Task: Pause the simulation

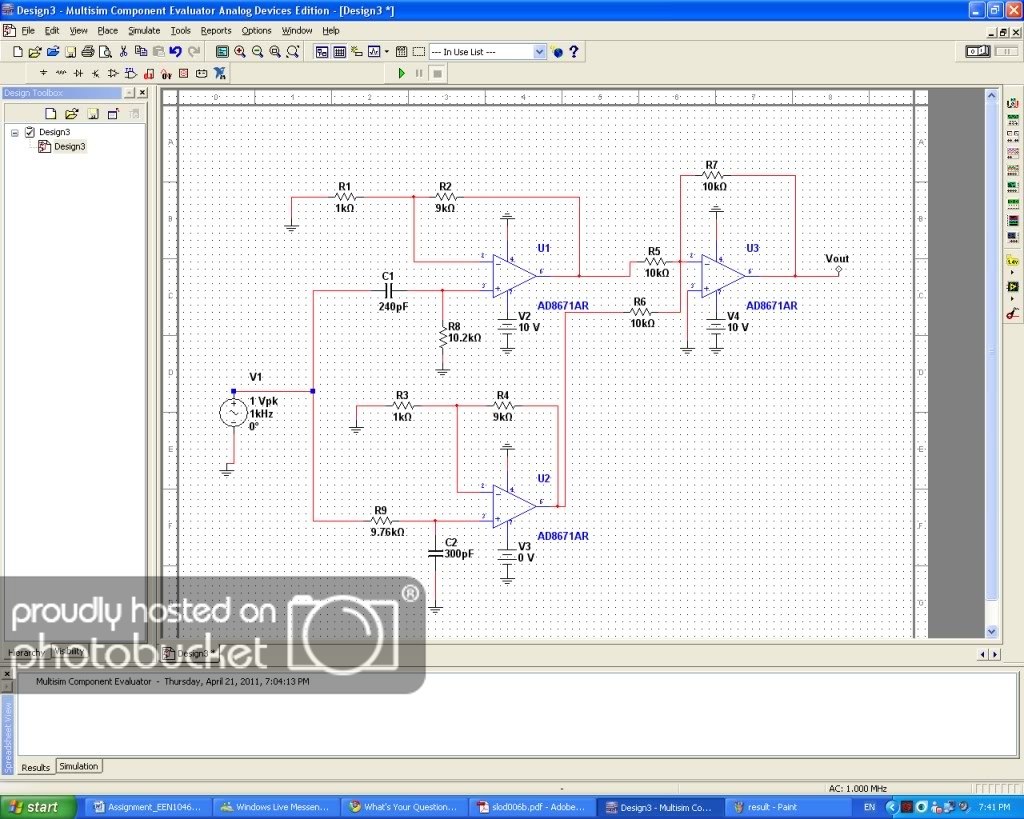Action: [419, 73]
